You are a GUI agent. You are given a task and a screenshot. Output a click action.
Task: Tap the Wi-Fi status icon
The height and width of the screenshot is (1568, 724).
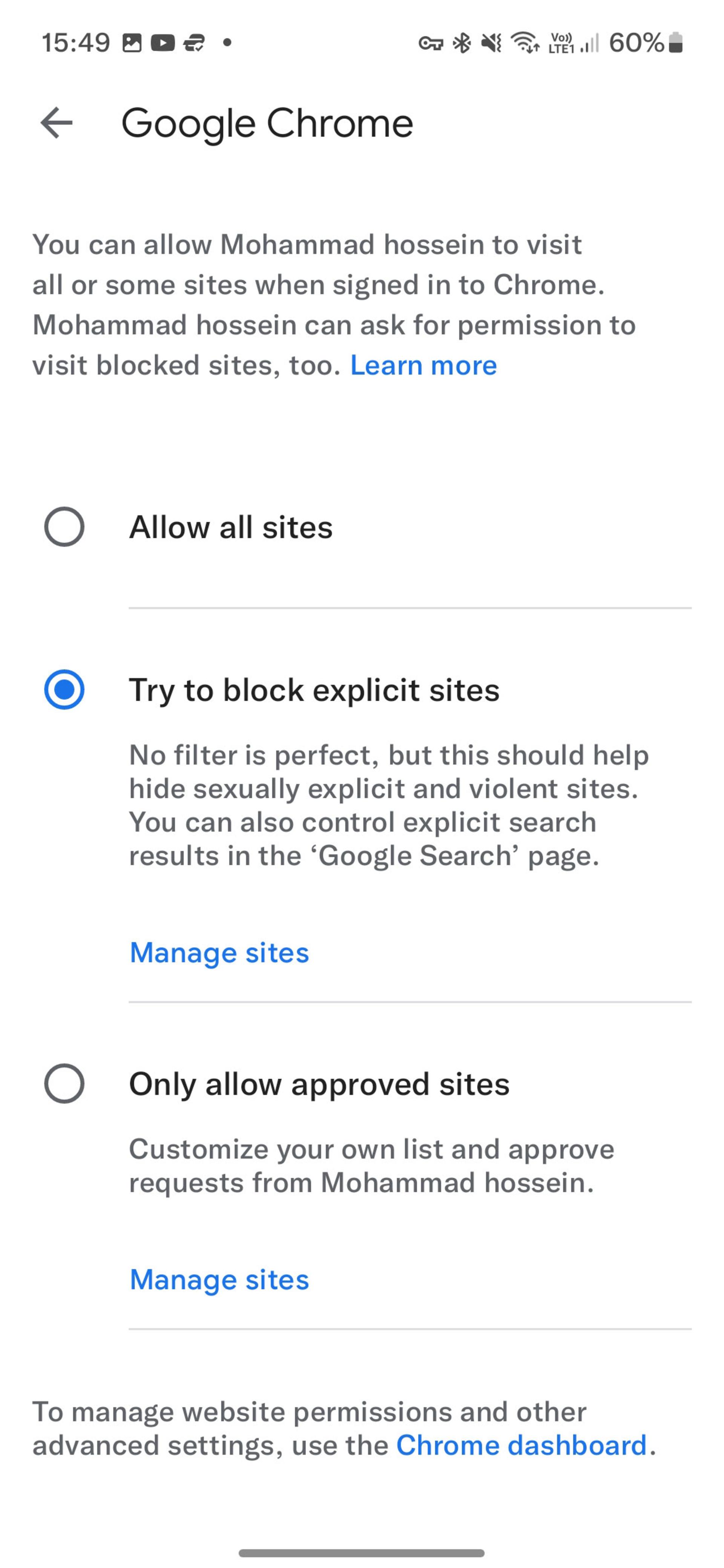(525, 43)
